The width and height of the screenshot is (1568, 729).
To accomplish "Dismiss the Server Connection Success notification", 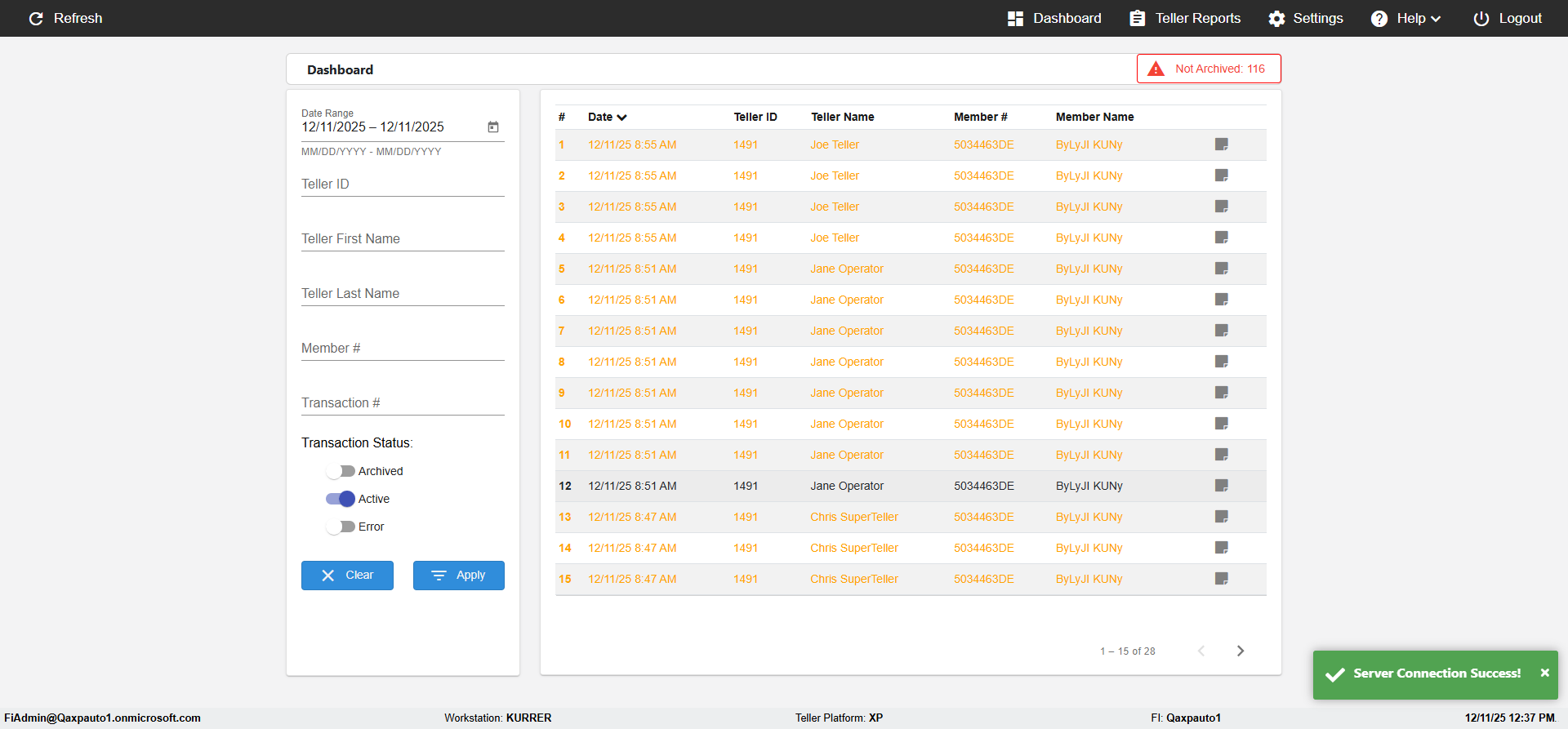I will [x=1544, y=673].
